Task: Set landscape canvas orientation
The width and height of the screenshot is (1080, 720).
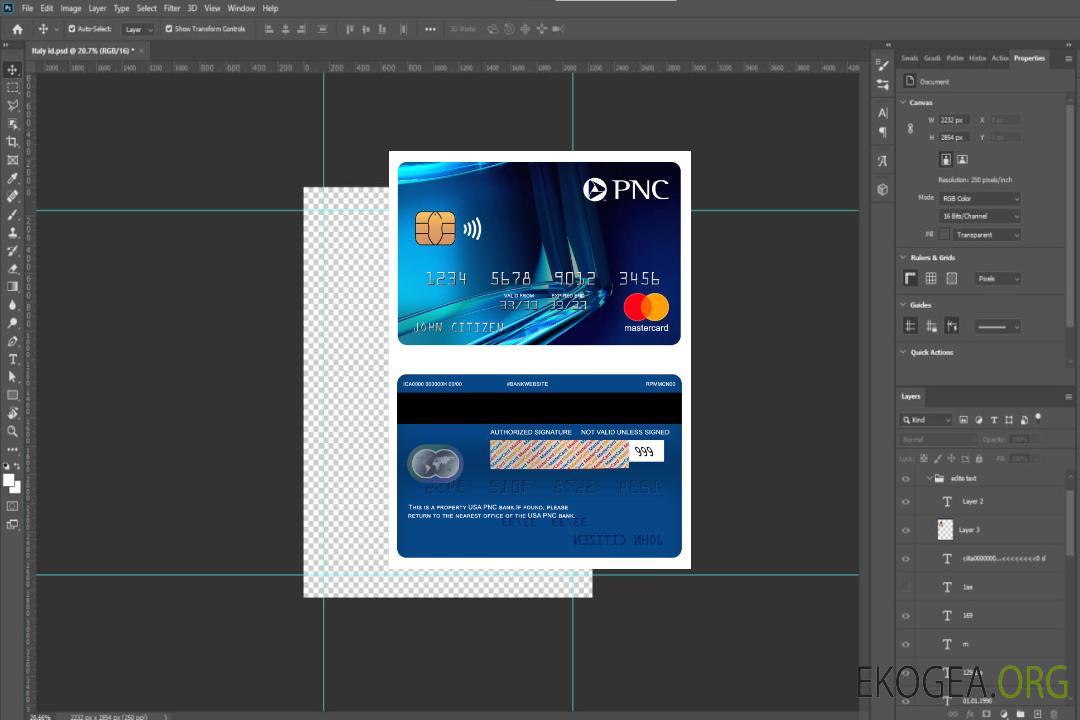Action: pos(962,159)
